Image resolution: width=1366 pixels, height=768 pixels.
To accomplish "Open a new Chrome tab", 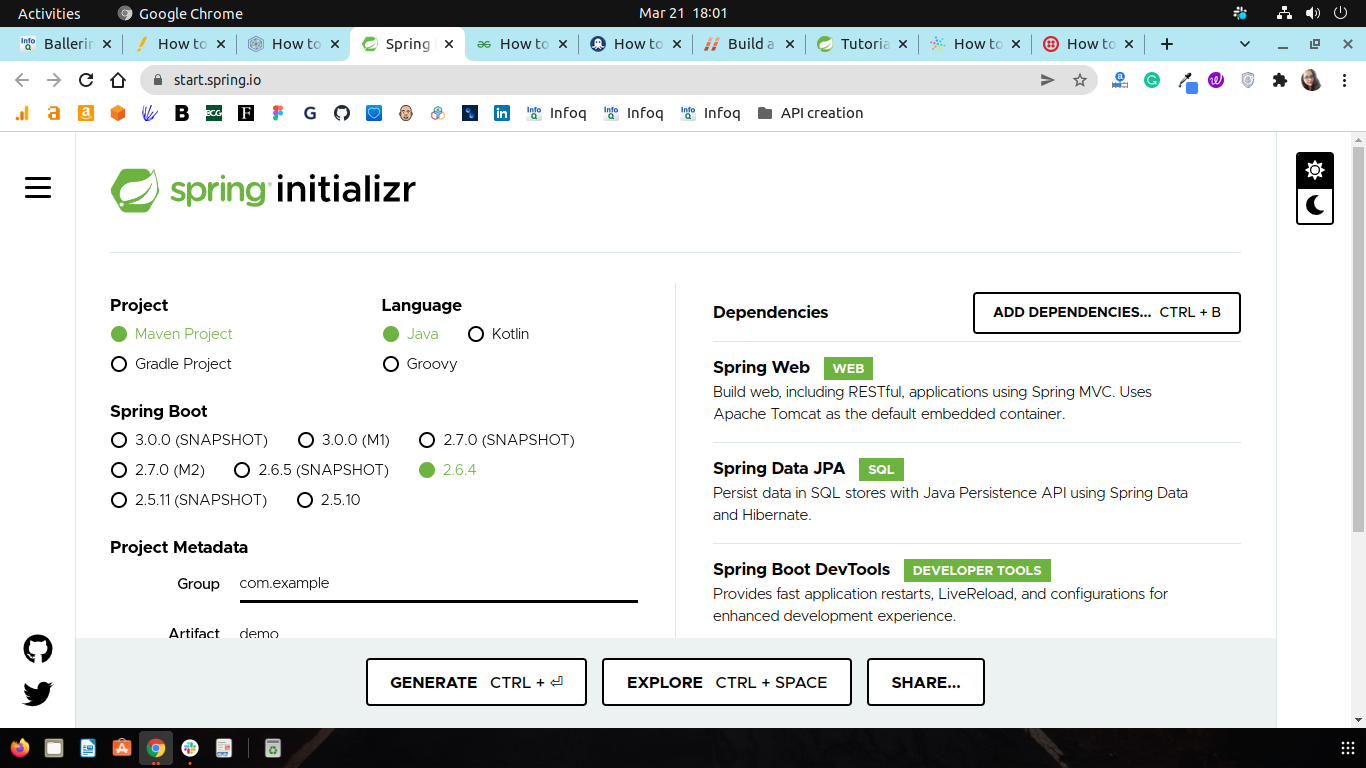I will click(1166, 44).
